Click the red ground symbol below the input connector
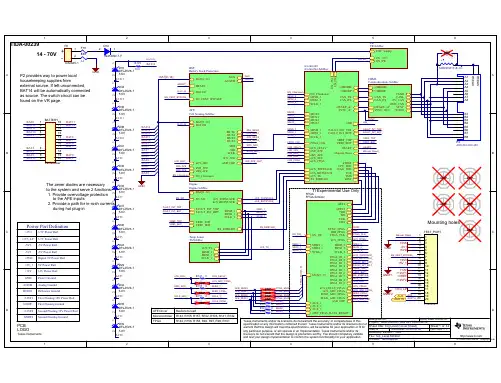Viewport: 501px width, 383px height. tap(96, 70)
